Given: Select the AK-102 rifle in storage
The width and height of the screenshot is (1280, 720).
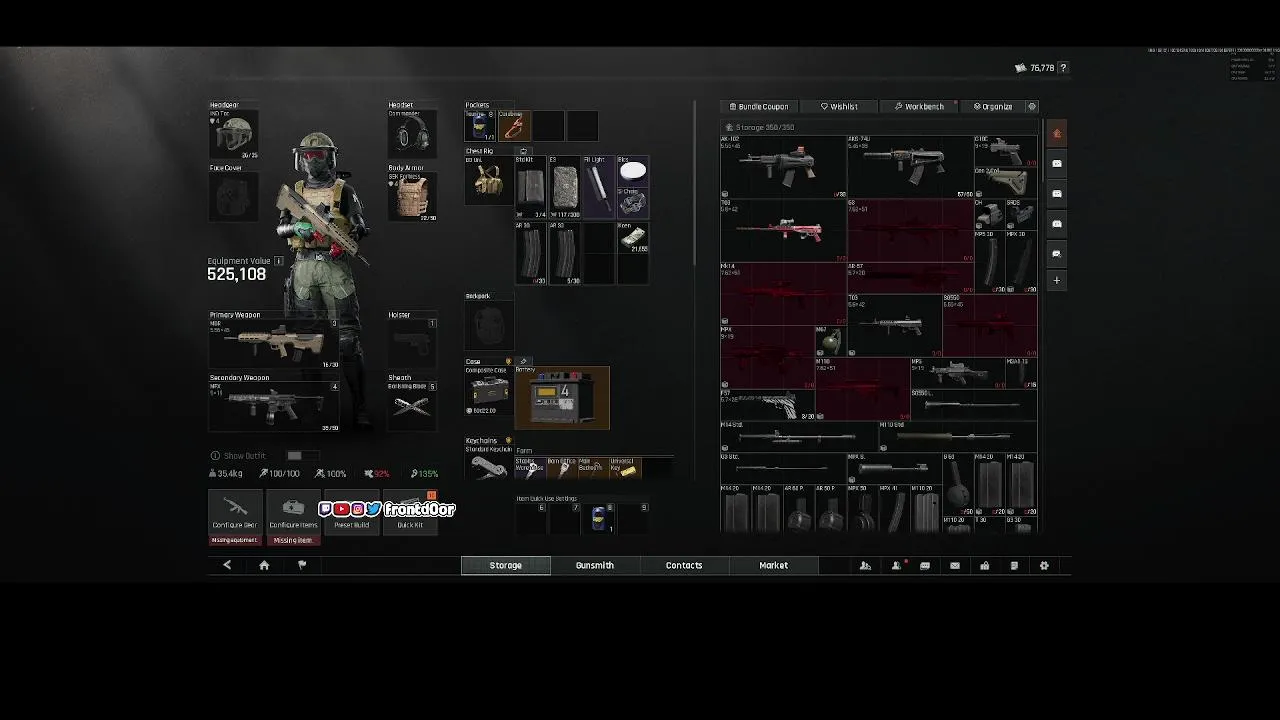Looking at the screenshot, I should pos(783,166).
